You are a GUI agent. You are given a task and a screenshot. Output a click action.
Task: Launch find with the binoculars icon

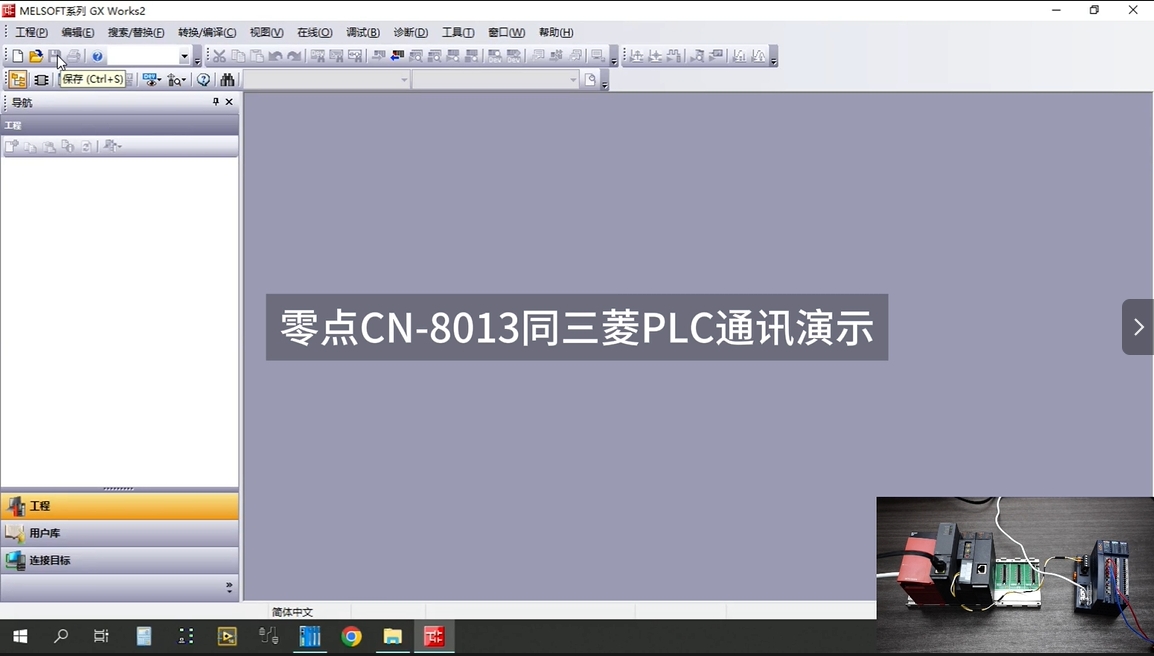pos(227,80)
